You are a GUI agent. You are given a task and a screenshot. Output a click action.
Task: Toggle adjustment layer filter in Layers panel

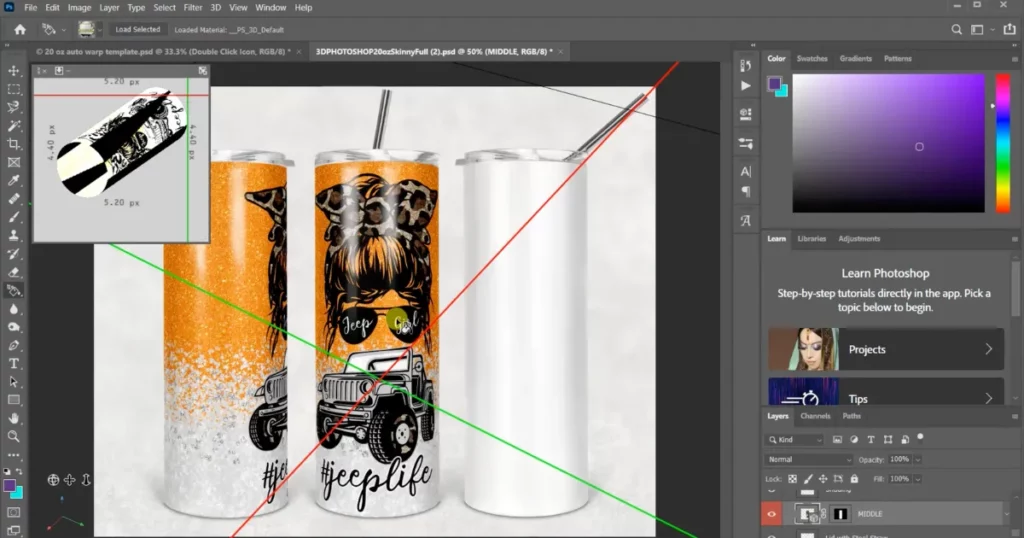[x=854, y=440]
